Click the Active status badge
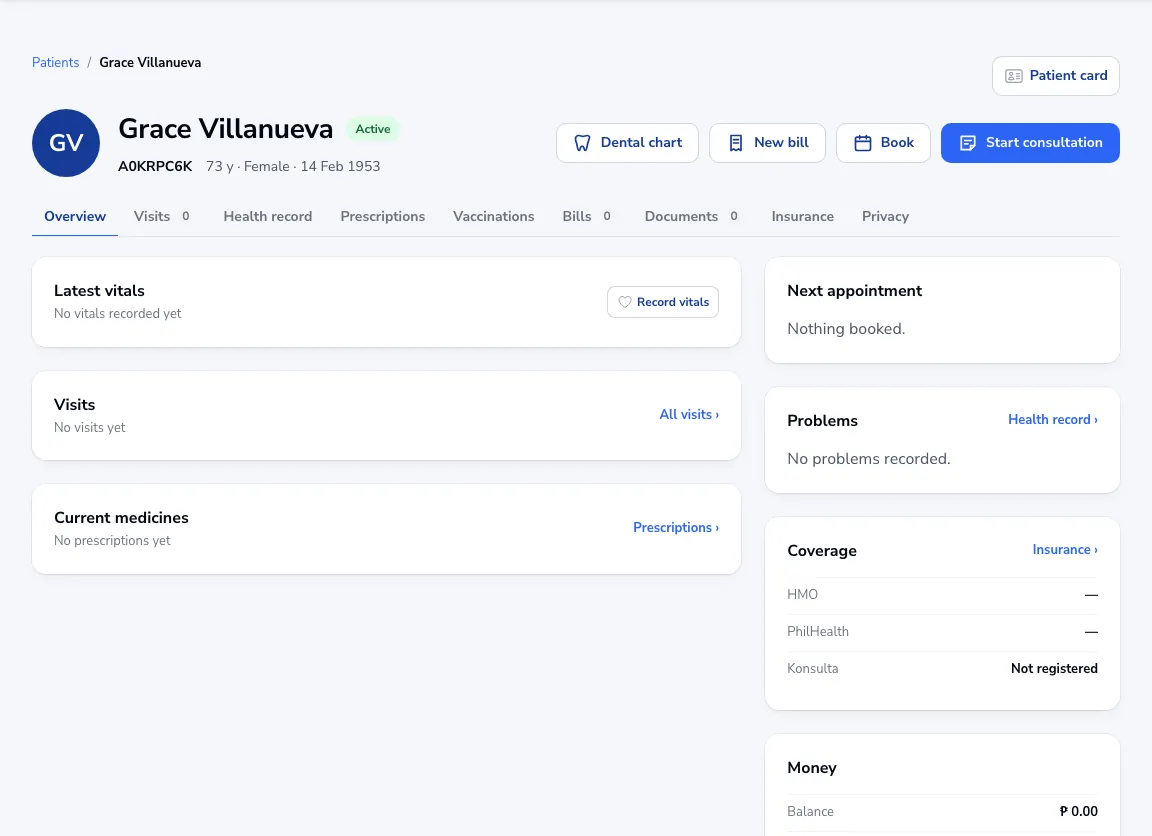The width and height of the screenshot is (1152, 836). [373, 129]
